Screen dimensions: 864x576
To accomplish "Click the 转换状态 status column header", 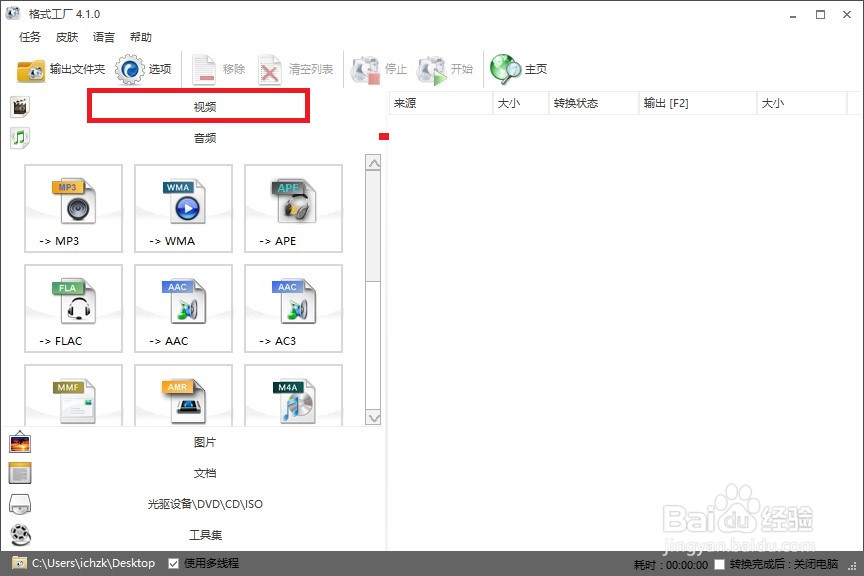I will click(x=594, y=103).
